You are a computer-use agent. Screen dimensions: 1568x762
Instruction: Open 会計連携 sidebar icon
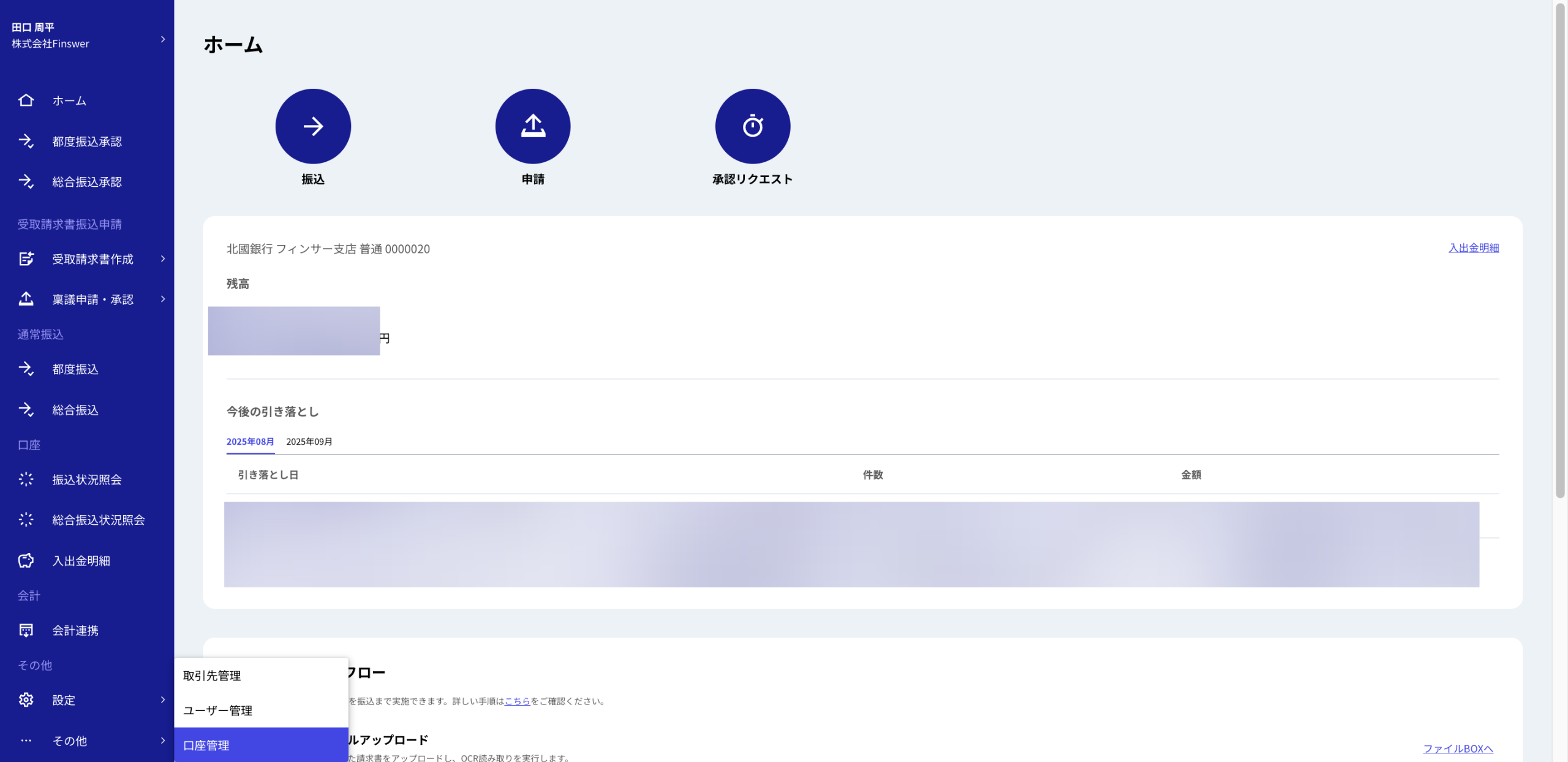(26, 630)
